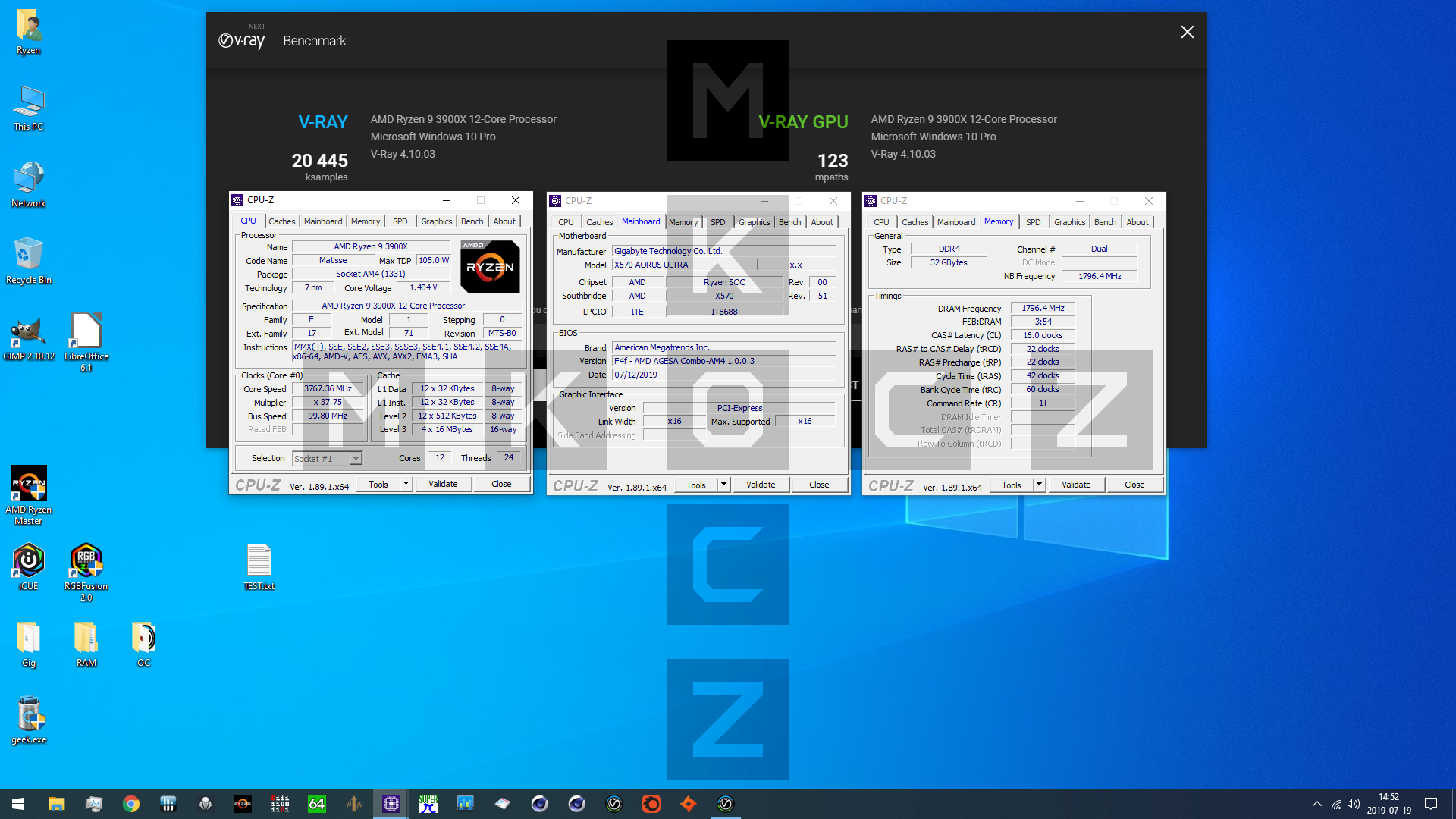Open the Action Center notifications icon

[x=1431, y=804]
